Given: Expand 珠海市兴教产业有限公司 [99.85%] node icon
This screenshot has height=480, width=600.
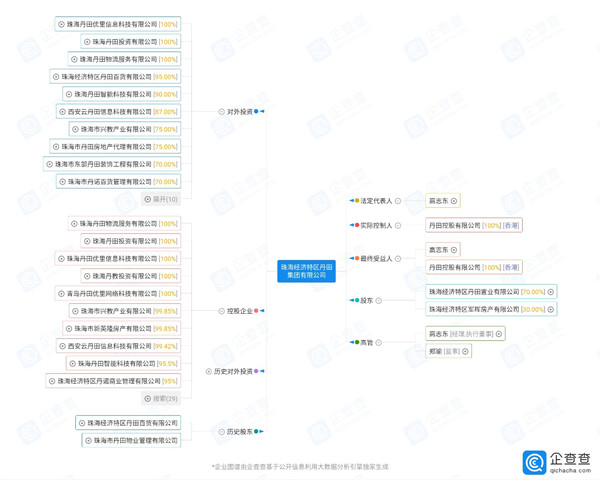Looking at the screenshot, I should pos(75,311).
